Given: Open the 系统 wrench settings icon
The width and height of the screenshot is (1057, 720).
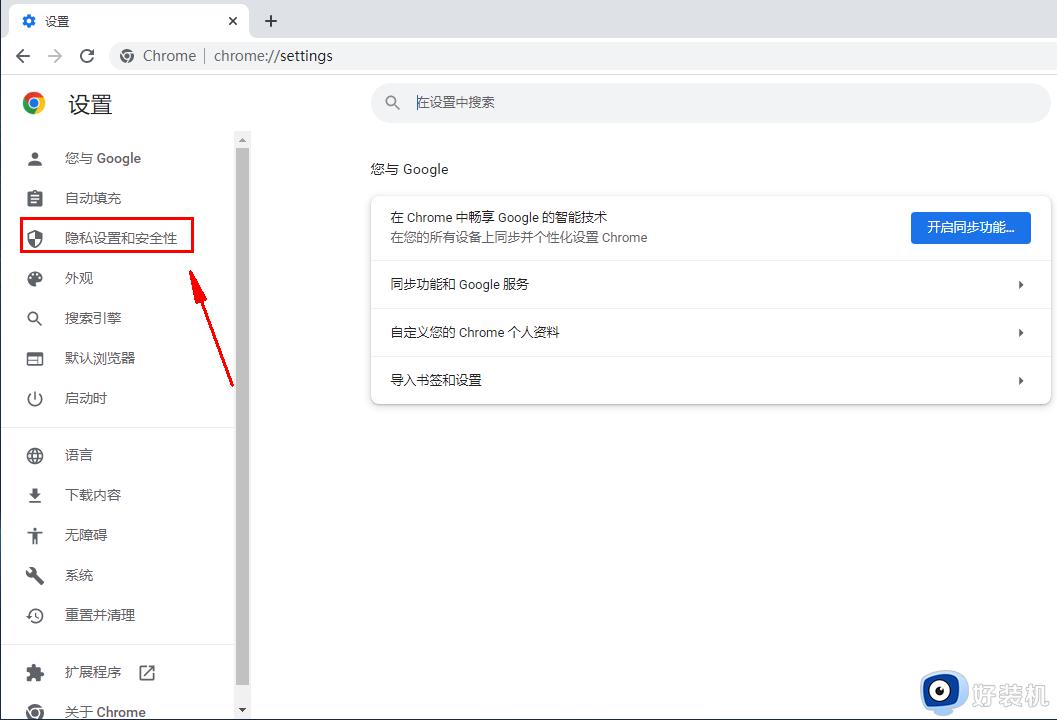Looking at the screenshot, I should [x=35, y=575].
